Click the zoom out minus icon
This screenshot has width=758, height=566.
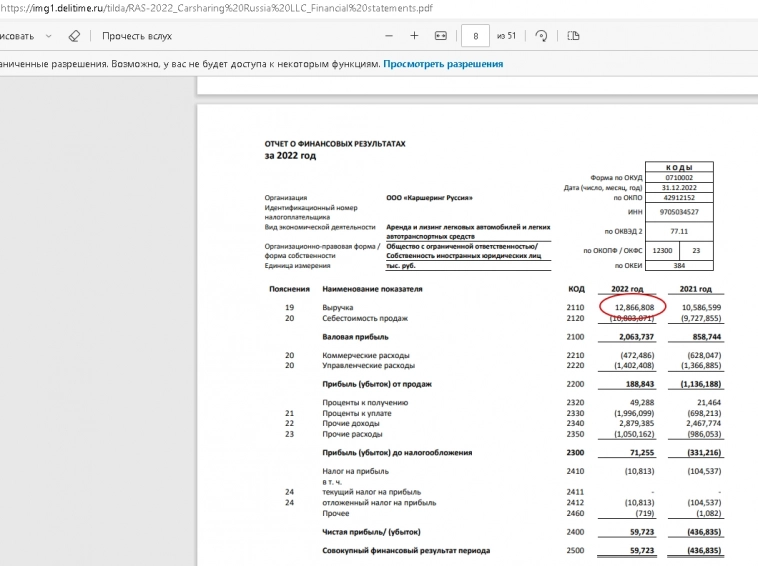389,36
